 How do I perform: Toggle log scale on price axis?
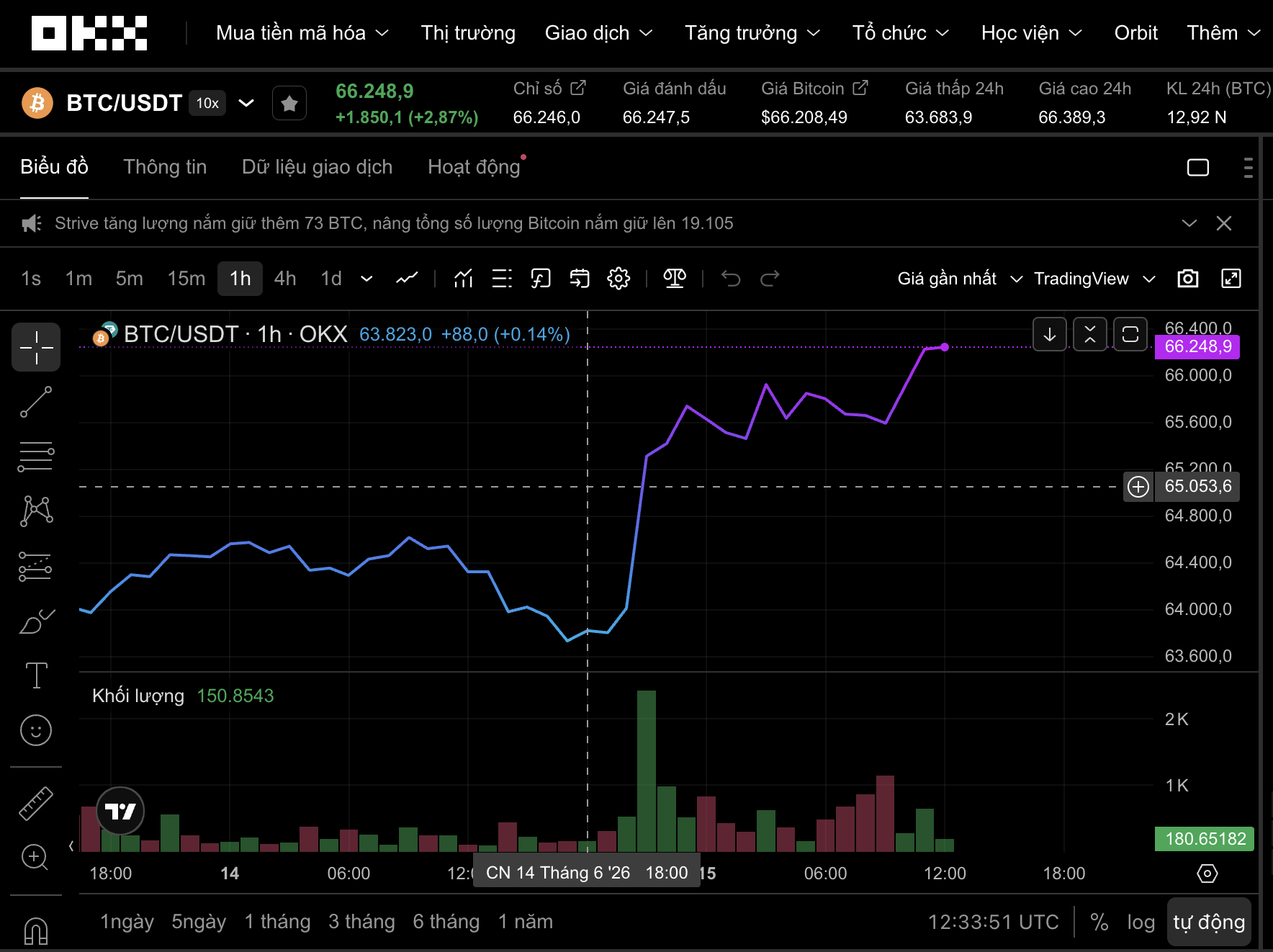pyautogui.click(x=1141, y=922)
